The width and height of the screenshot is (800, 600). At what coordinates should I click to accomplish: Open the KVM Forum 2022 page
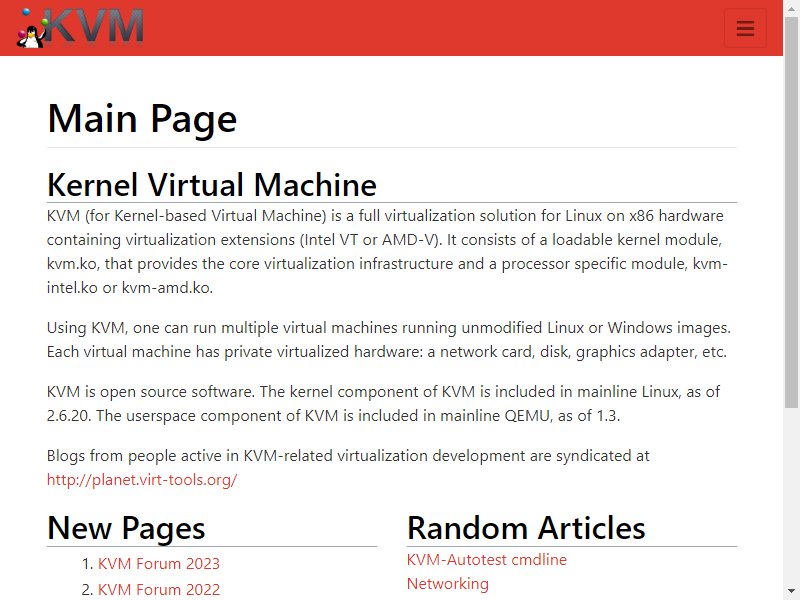point(159,589)
